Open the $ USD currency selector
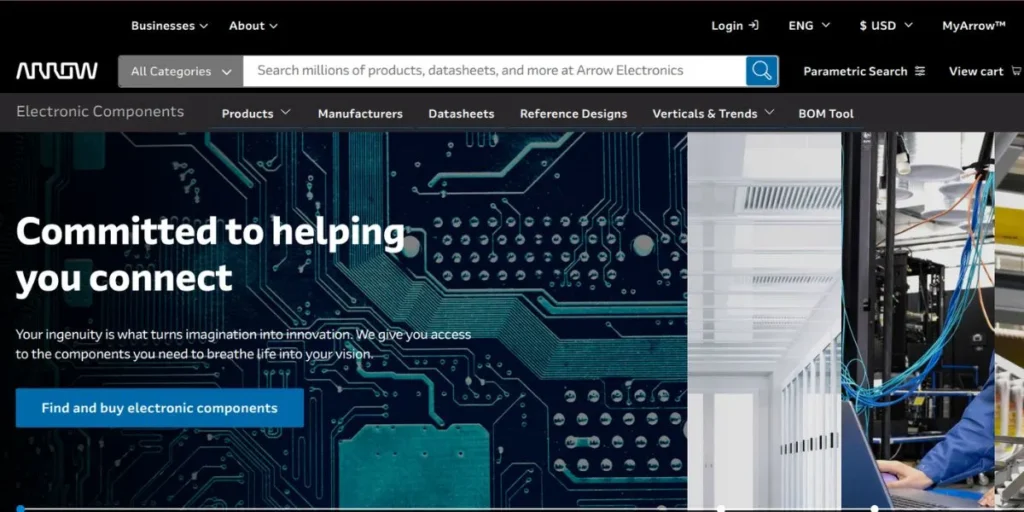The height and width of the screenshot is (512, 1024). pyautogui.click(x=886, y=26)
